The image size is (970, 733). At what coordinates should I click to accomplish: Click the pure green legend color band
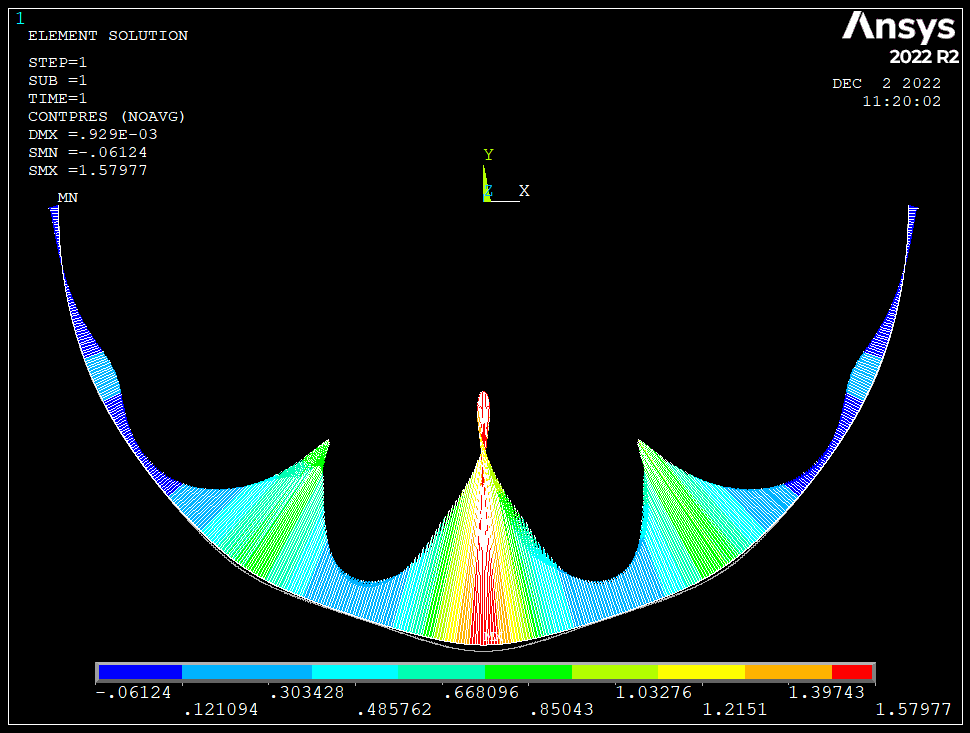(x=528, y=672)
